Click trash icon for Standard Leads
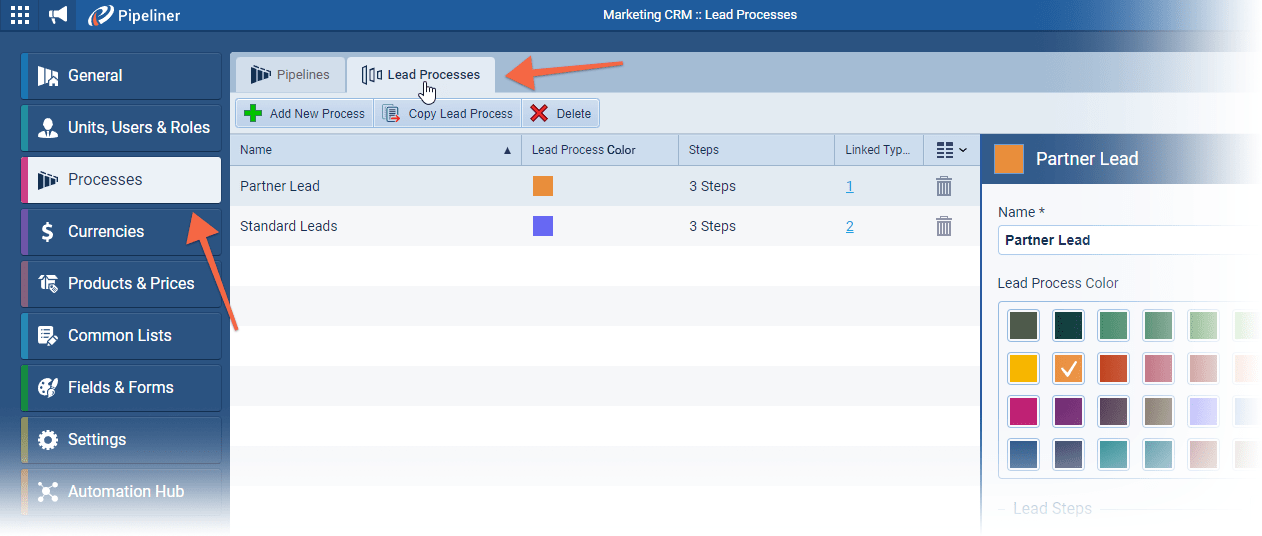This screenshot has width=1262, height=536. tap(943, 226)
